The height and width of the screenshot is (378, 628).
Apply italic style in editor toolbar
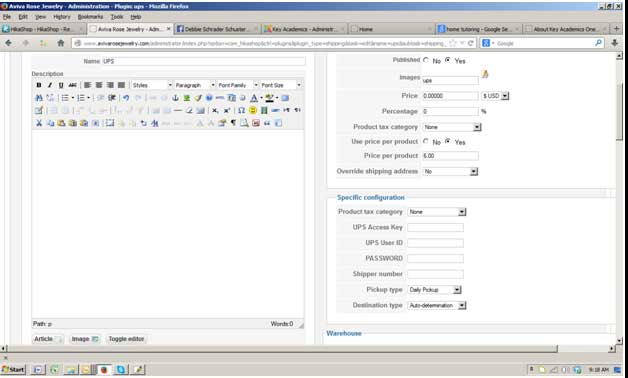(x=50, y=85)
